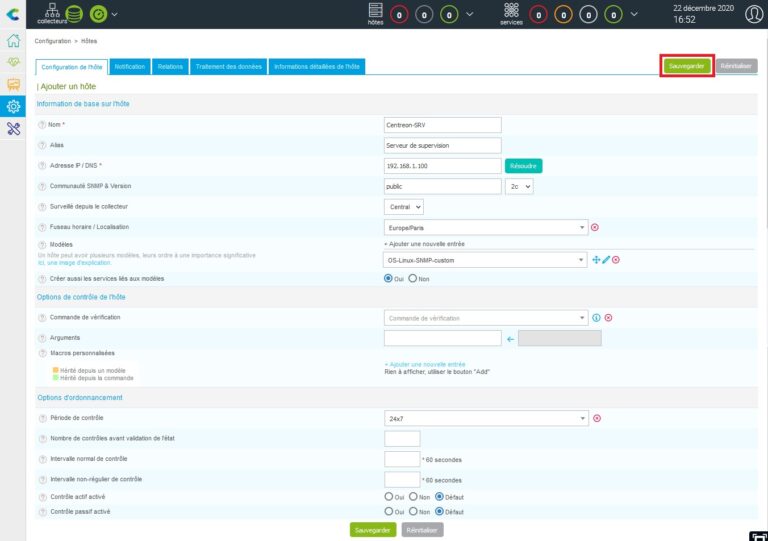Open the Reporting sidebar icon
This screenshot has height=541, width=768.
pyautogui.click(x=13, y=84)
